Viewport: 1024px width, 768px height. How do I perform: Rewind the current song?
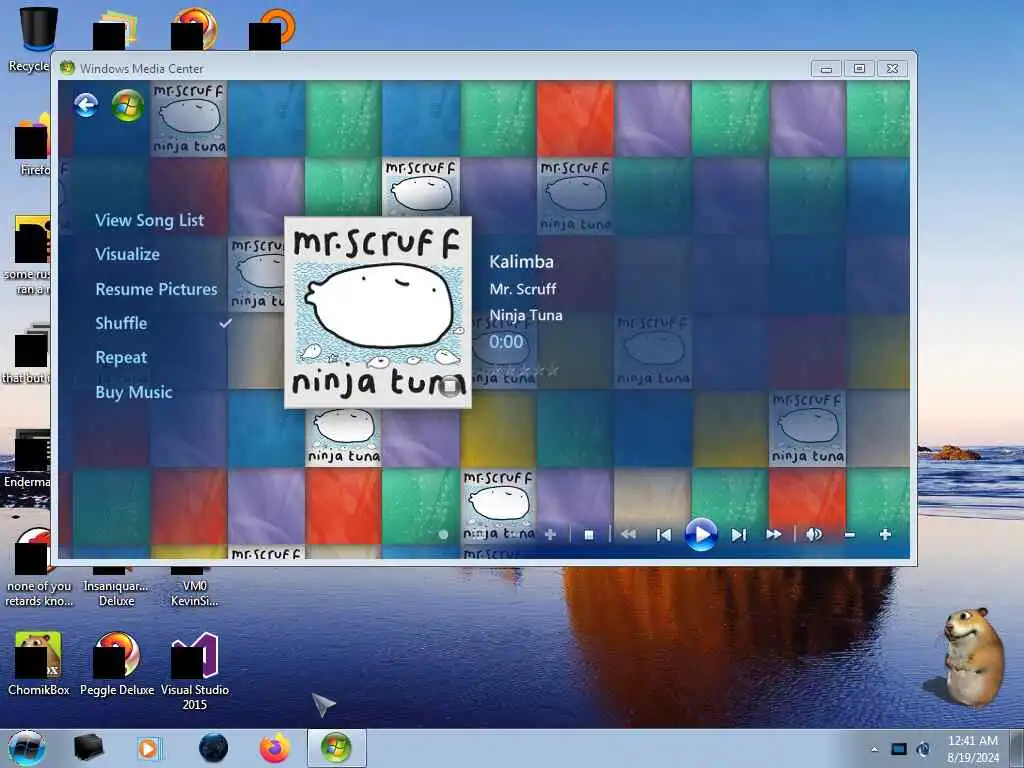628,534
